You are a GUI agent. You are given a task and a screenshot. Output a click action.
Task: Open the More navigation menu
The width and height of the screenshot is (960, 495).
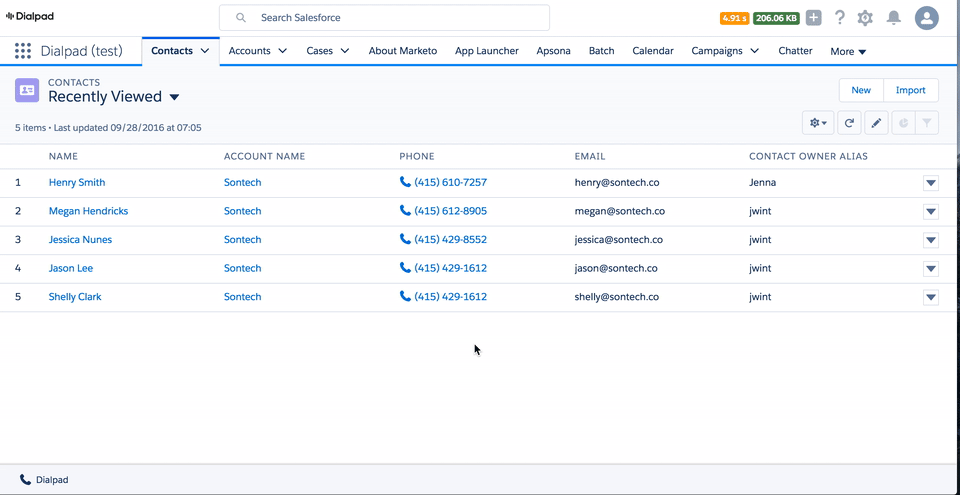pyautogui.click(x=848, y=51)
